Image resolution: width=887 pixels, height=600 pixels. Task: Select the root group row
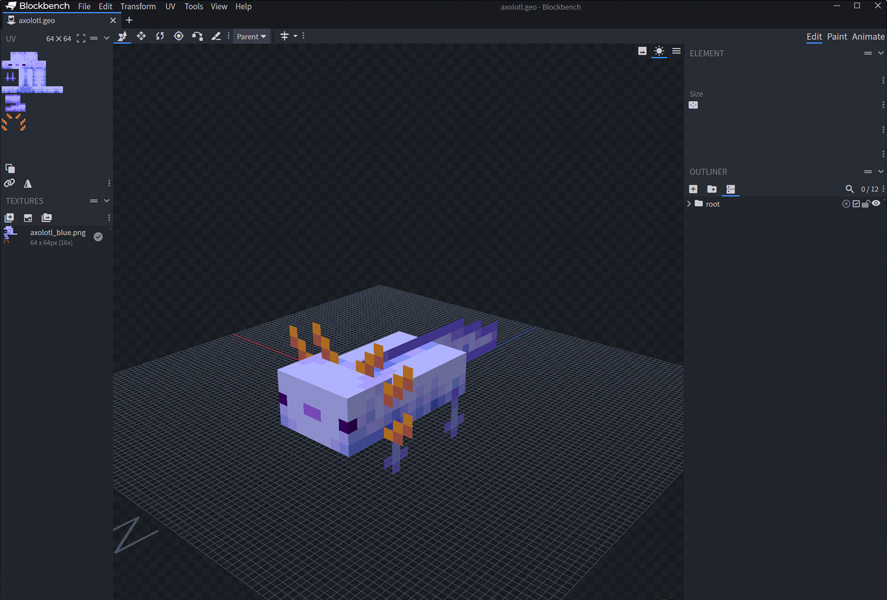coord(785,204)
